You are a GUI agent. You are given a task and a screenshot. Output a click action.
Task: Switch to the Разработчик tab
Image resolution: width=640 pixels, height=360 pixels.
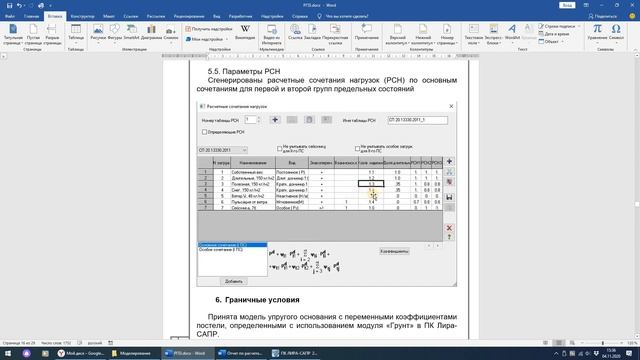point(240,16)
